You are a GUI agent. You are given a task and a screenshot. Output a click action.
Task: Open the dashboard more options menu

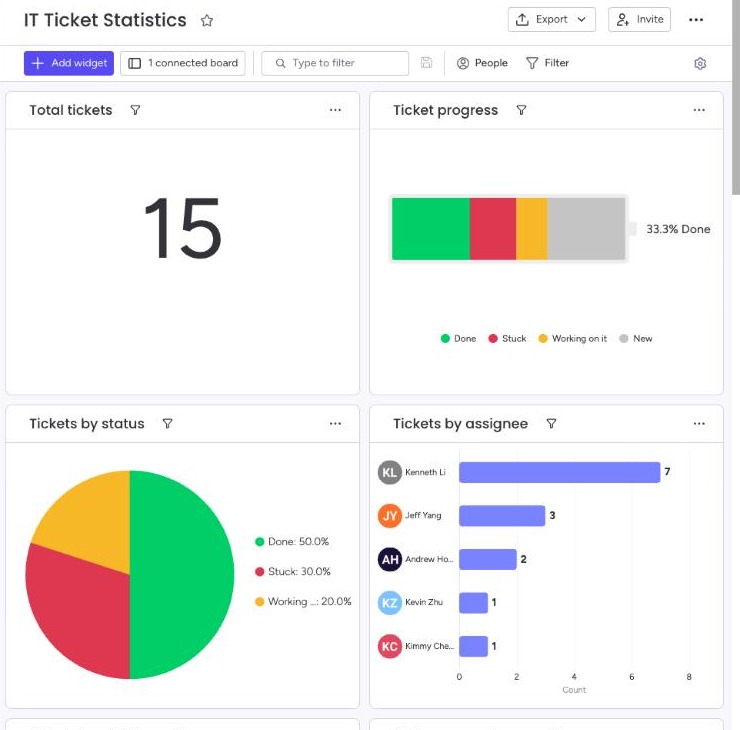[x=696, y=20]
